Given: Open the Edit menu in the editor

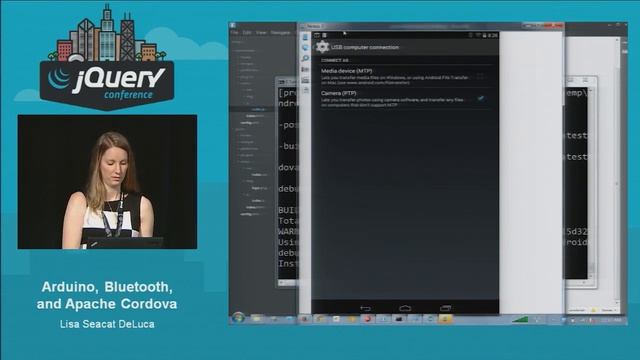Looking at the screenshot, I should coord(247,33).
